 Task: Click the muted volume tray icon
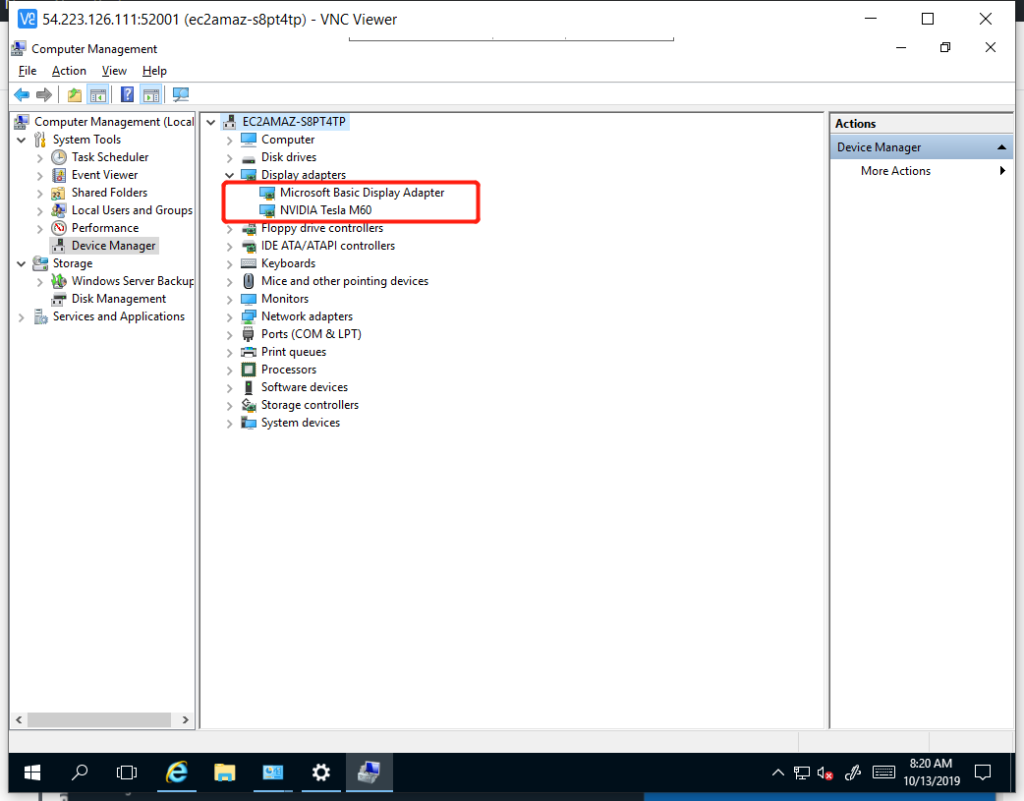point(826,772)
